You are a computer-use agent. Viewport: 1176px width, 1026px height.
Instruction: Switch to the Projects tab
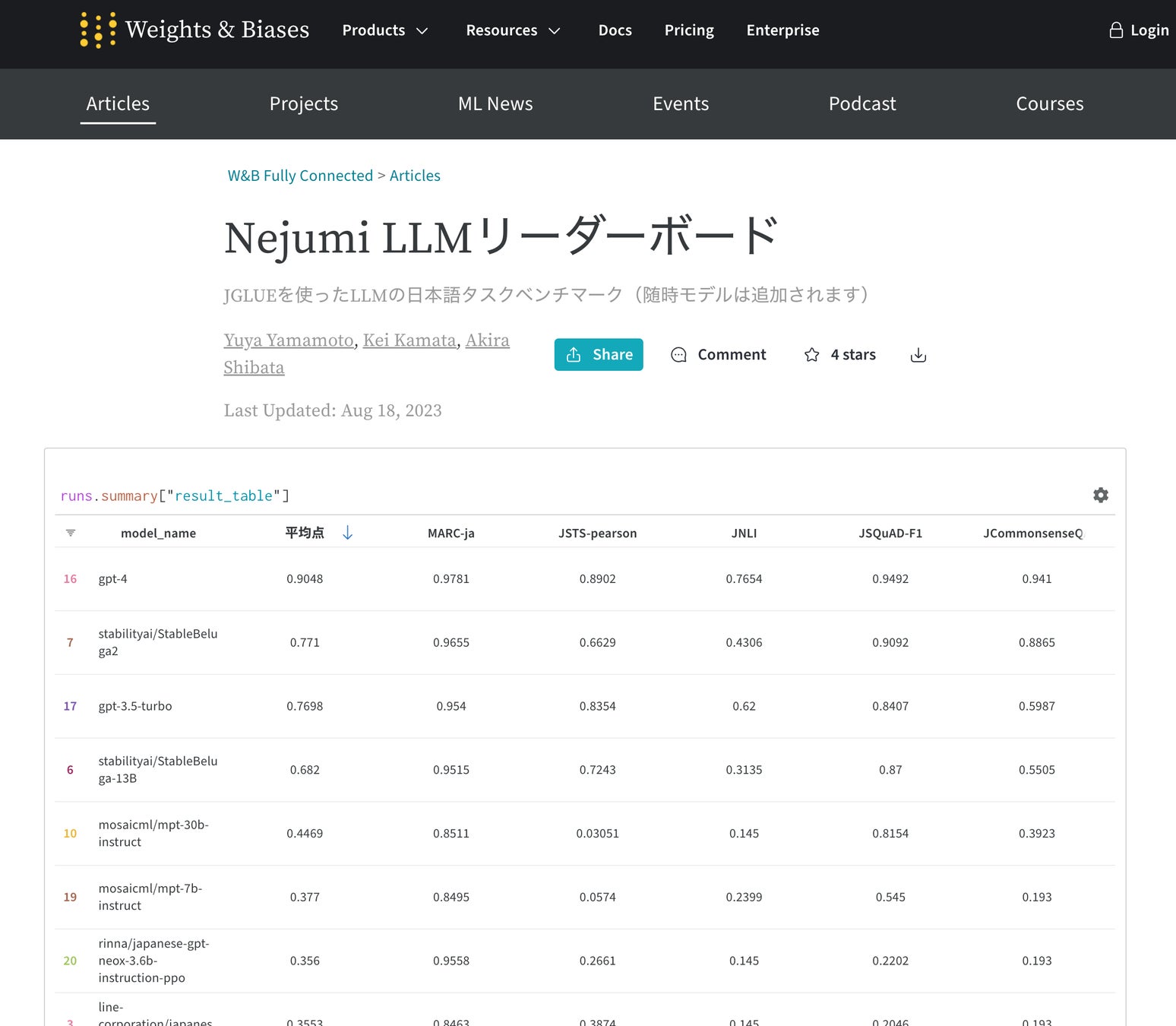[x=304, y=104]
